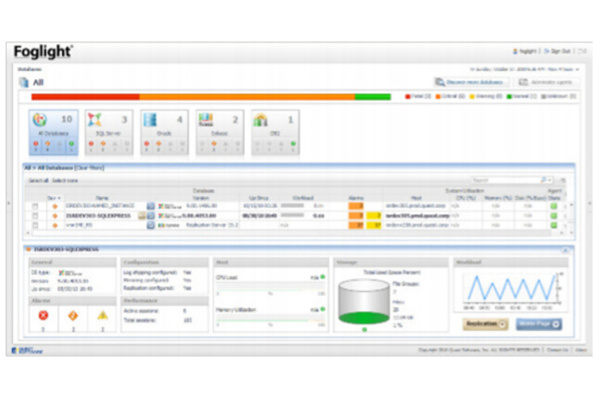Click orange alarm count in first row
The image size is (600, 400).
point(356,206)
